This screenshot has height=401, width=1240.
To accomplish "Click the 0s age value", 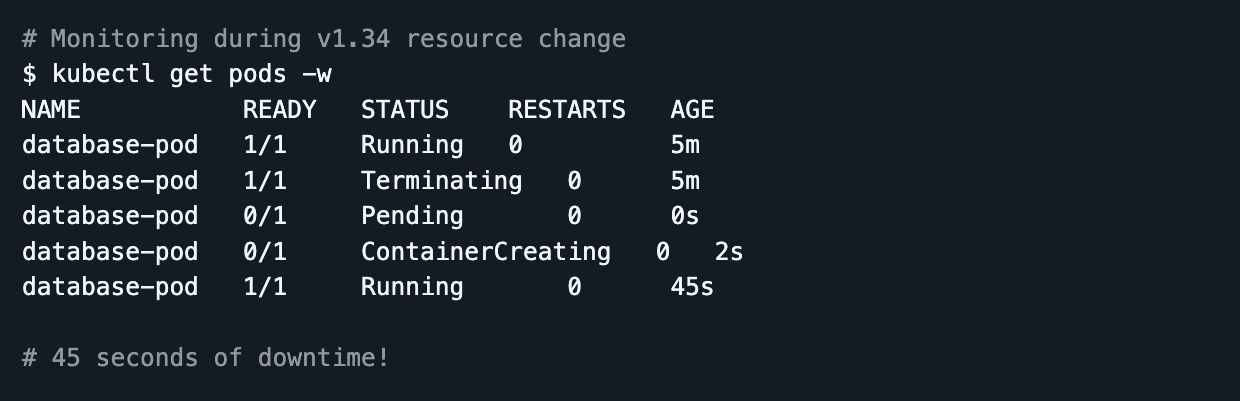I will 685,216.
